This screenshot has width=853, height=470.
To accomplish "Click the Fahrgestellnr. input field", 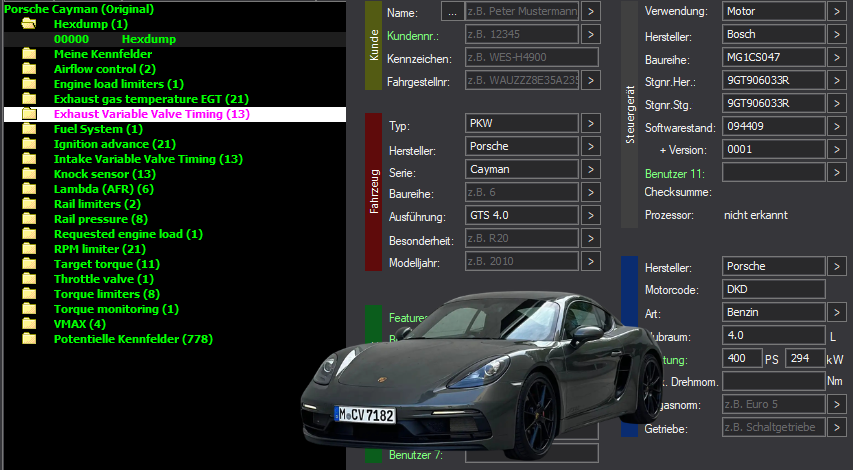I will pyautogui.click(x=522, y=80).
